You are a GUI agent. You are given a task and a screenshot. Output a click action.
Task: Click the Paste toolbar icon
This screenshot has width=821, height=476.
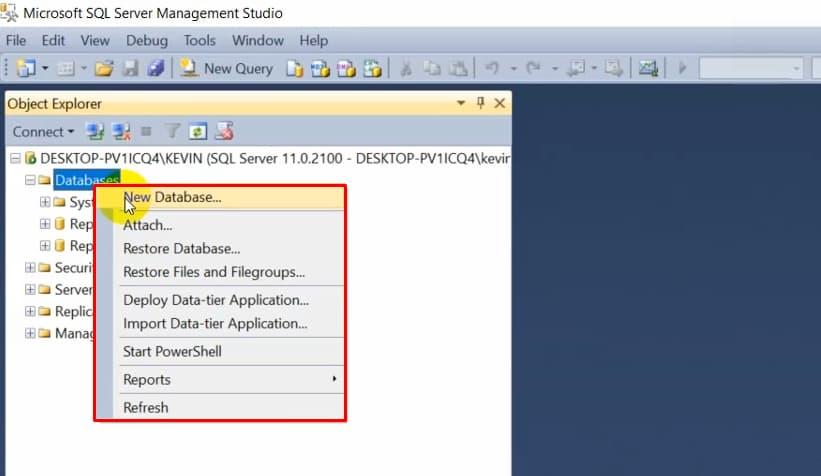pyautogui.click(x=458, y=69)
